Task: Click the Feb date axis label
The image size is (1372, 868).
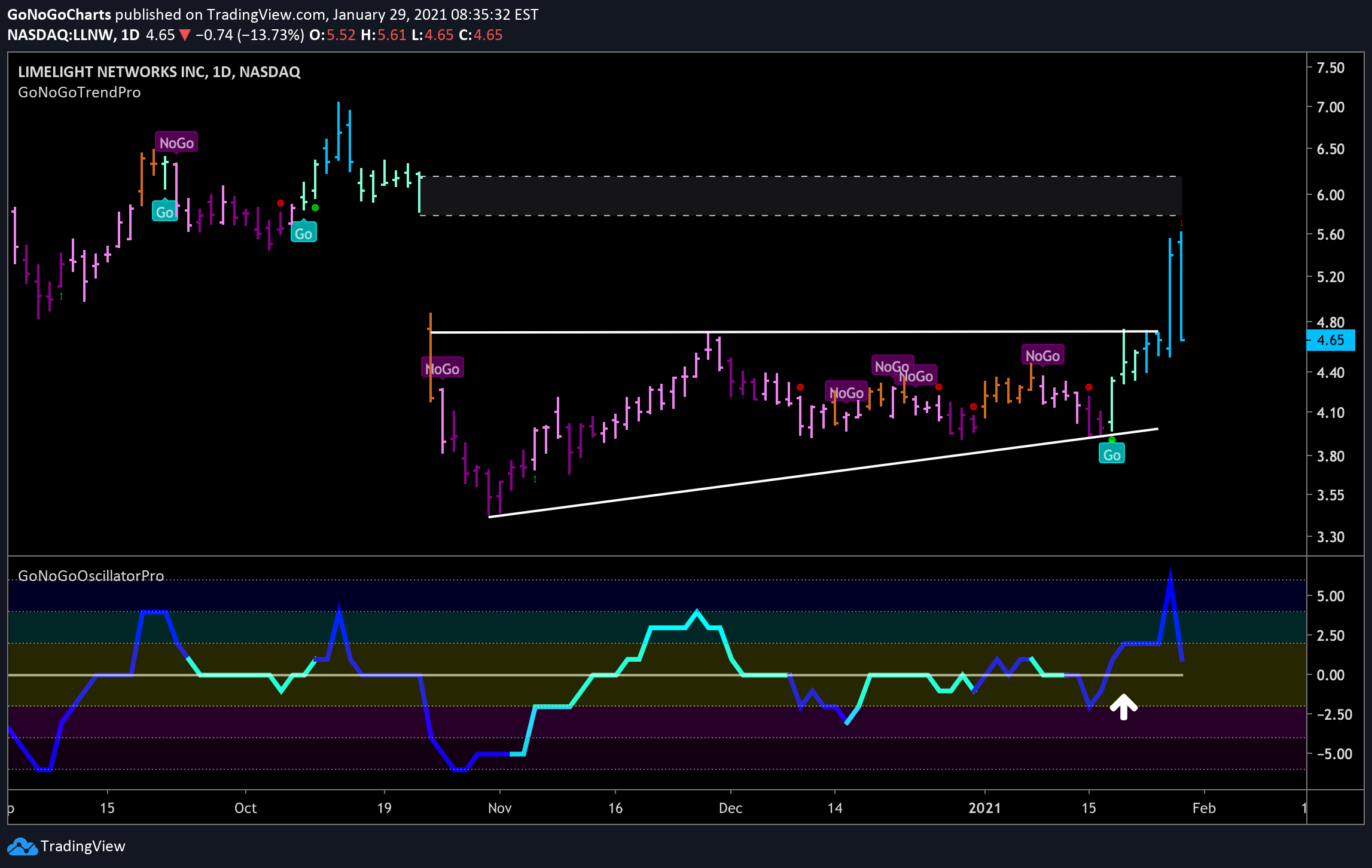Action: tap(1204, 808)
